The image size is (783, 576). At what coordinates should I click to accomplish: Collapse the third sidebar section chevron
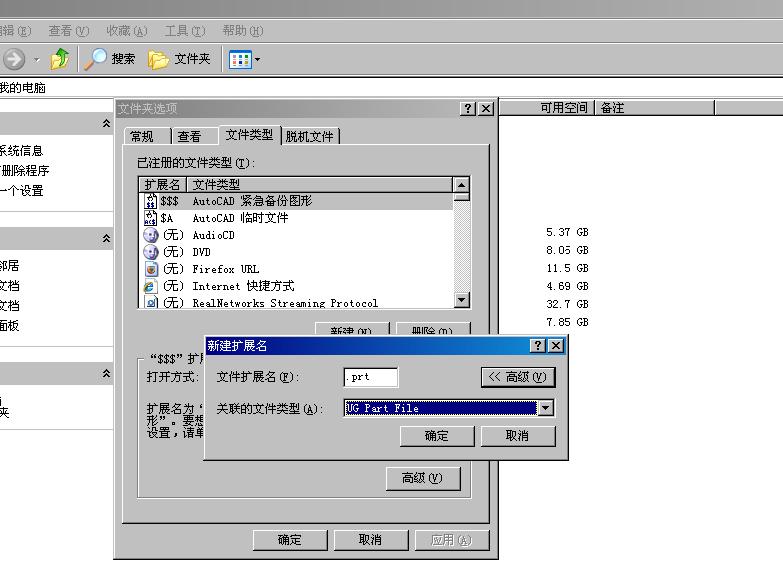point(106,373)
